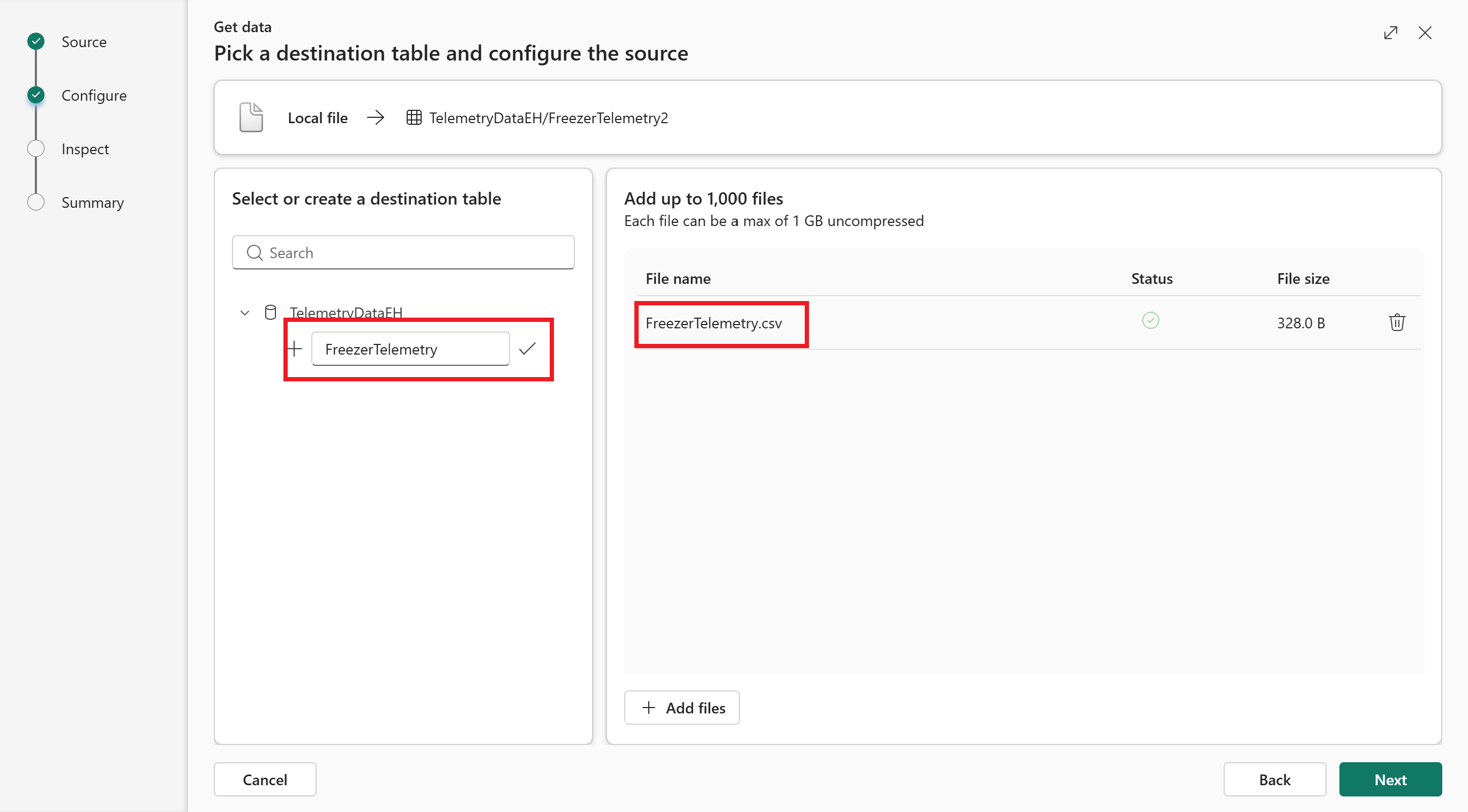Click Add files button
Image resolution: width=1468 pixels, height=812 pixels.
[682, 708]
